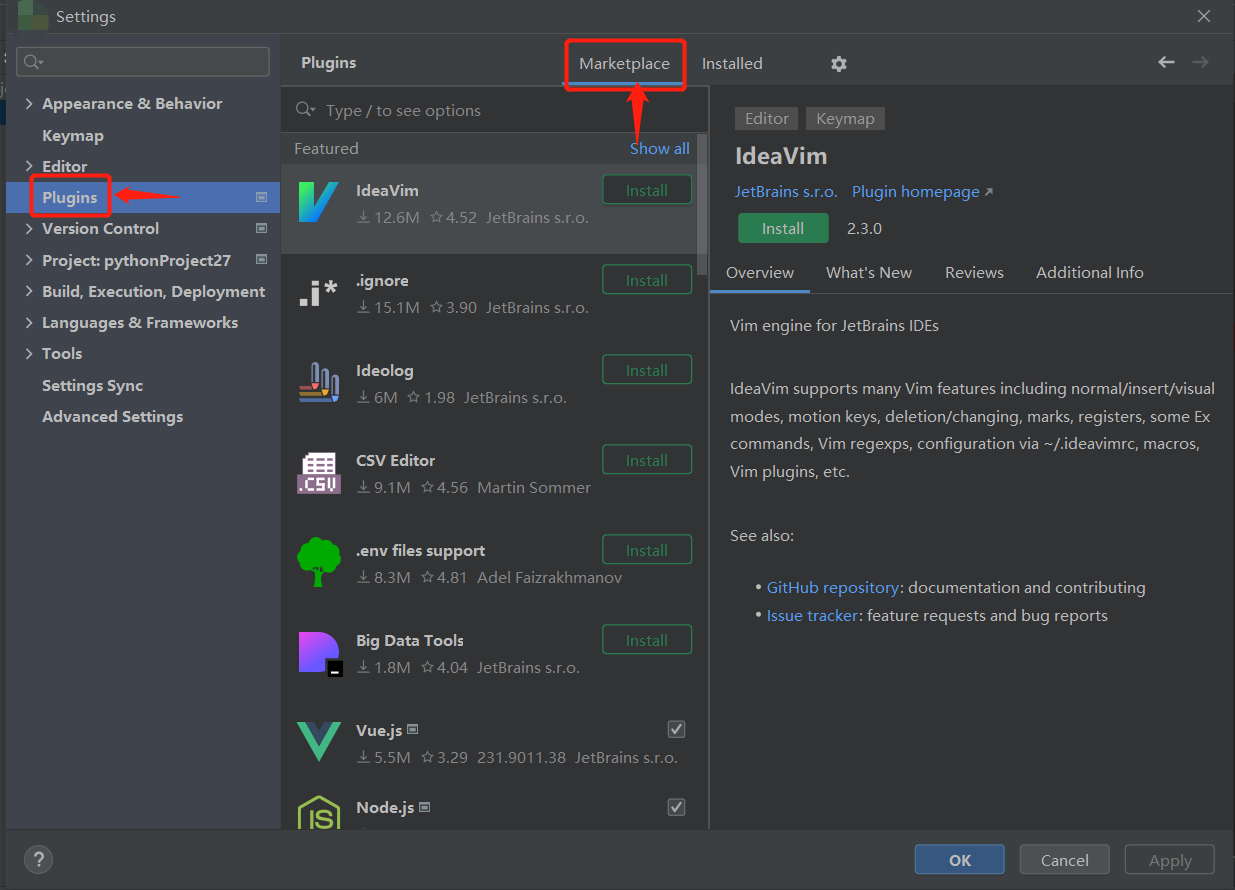This screenshot has height=890, width=1235.
Task: Click the Big Data Tools plugin logo
Action: pyautogui.click(x=320, y=654)
